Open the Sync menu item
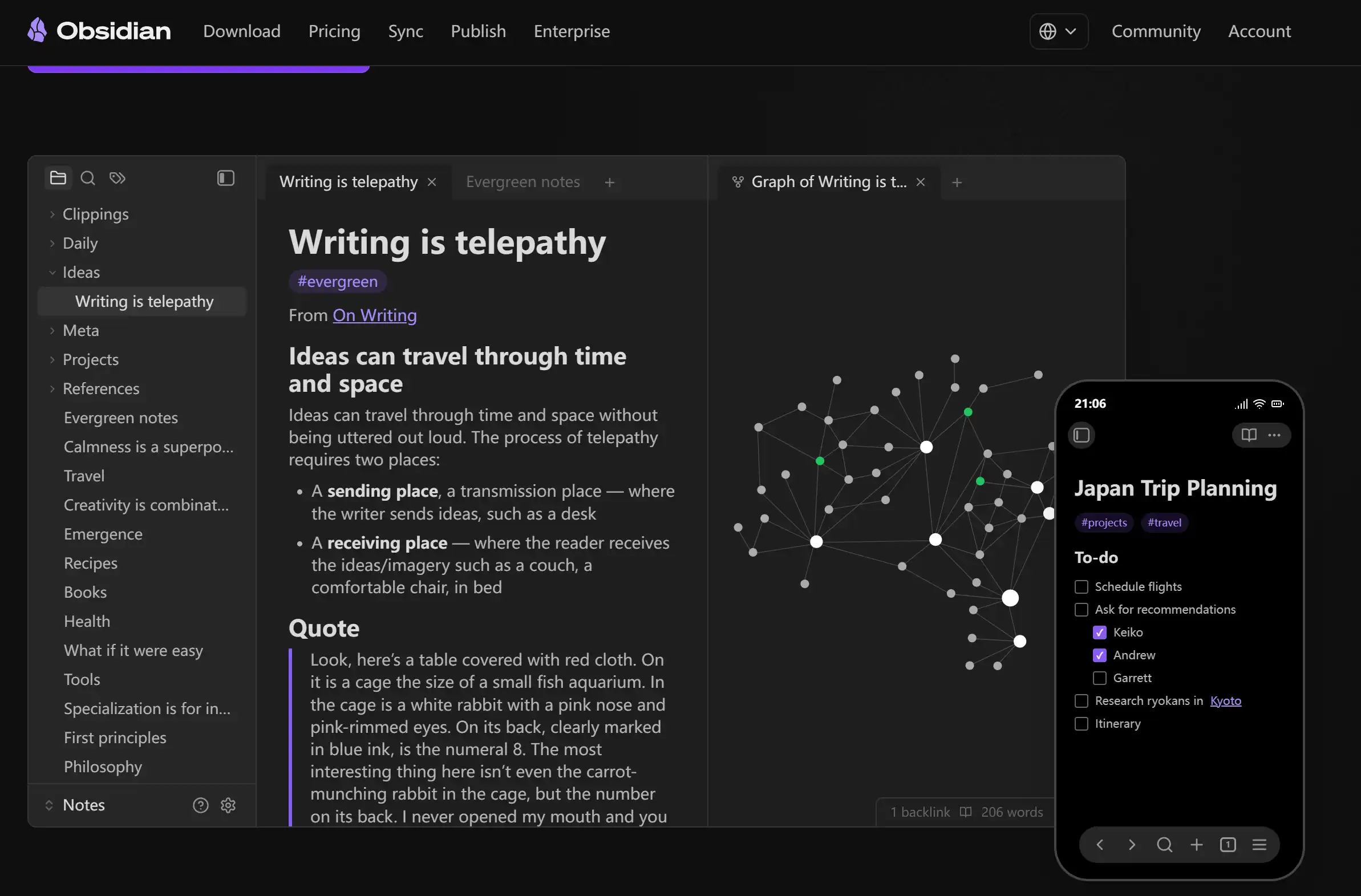This screenshot has height=896, width=1361. tap(406, 31)
